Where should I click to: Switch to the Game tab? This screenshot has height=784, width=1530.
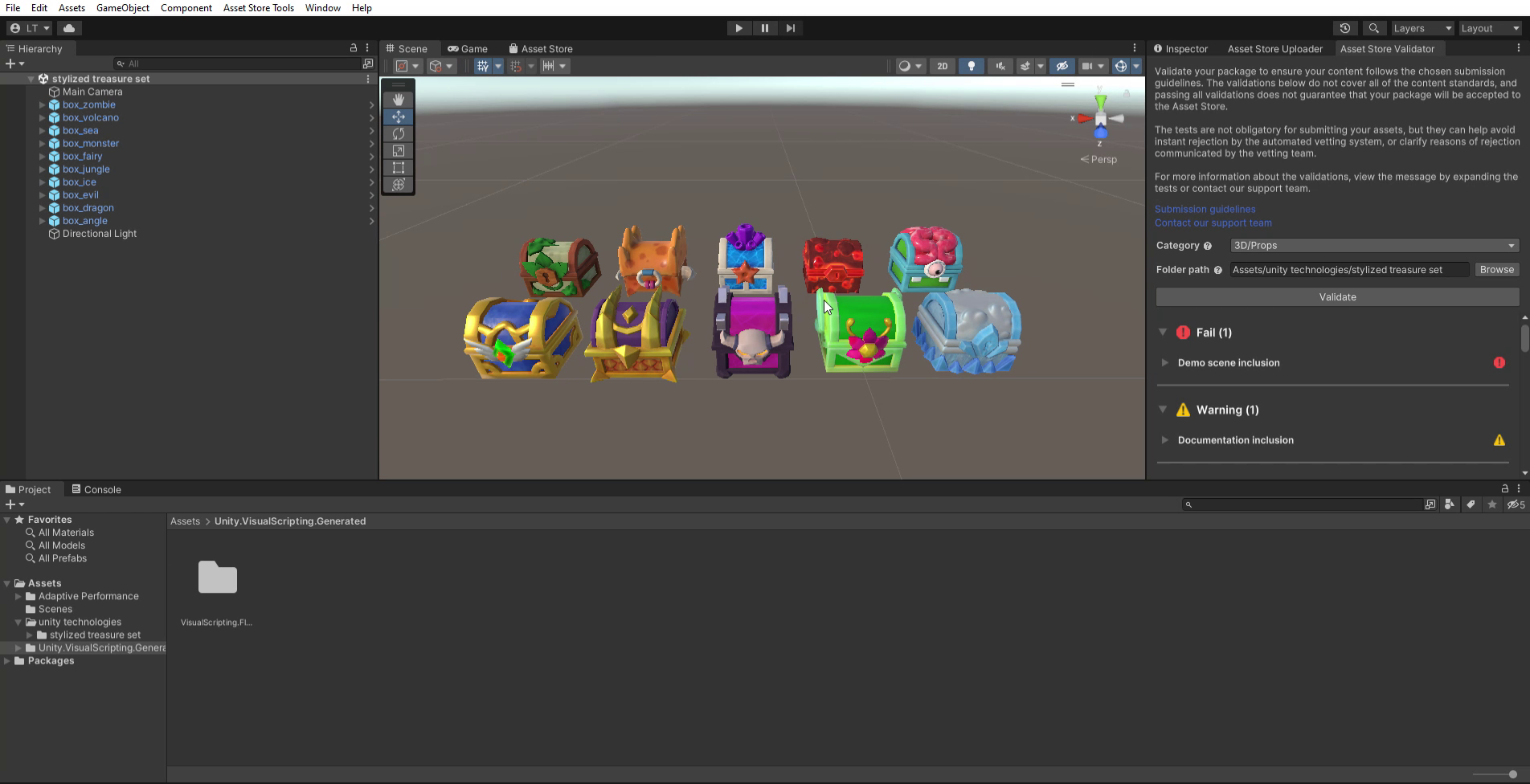pyautogui.click(x=468, y=48)
